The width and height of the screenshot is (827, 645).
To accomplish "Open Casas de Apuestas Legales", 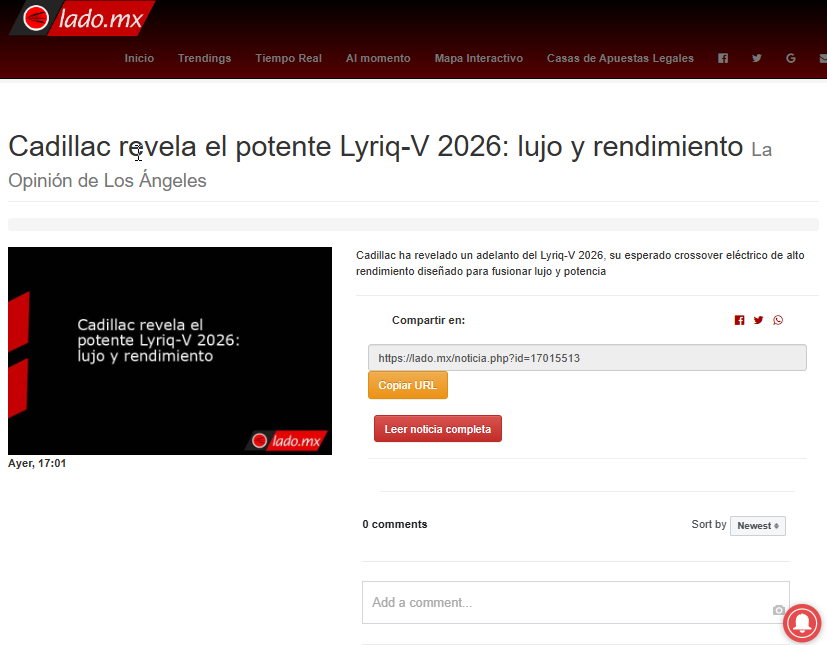I will click(x=620, y=59).
